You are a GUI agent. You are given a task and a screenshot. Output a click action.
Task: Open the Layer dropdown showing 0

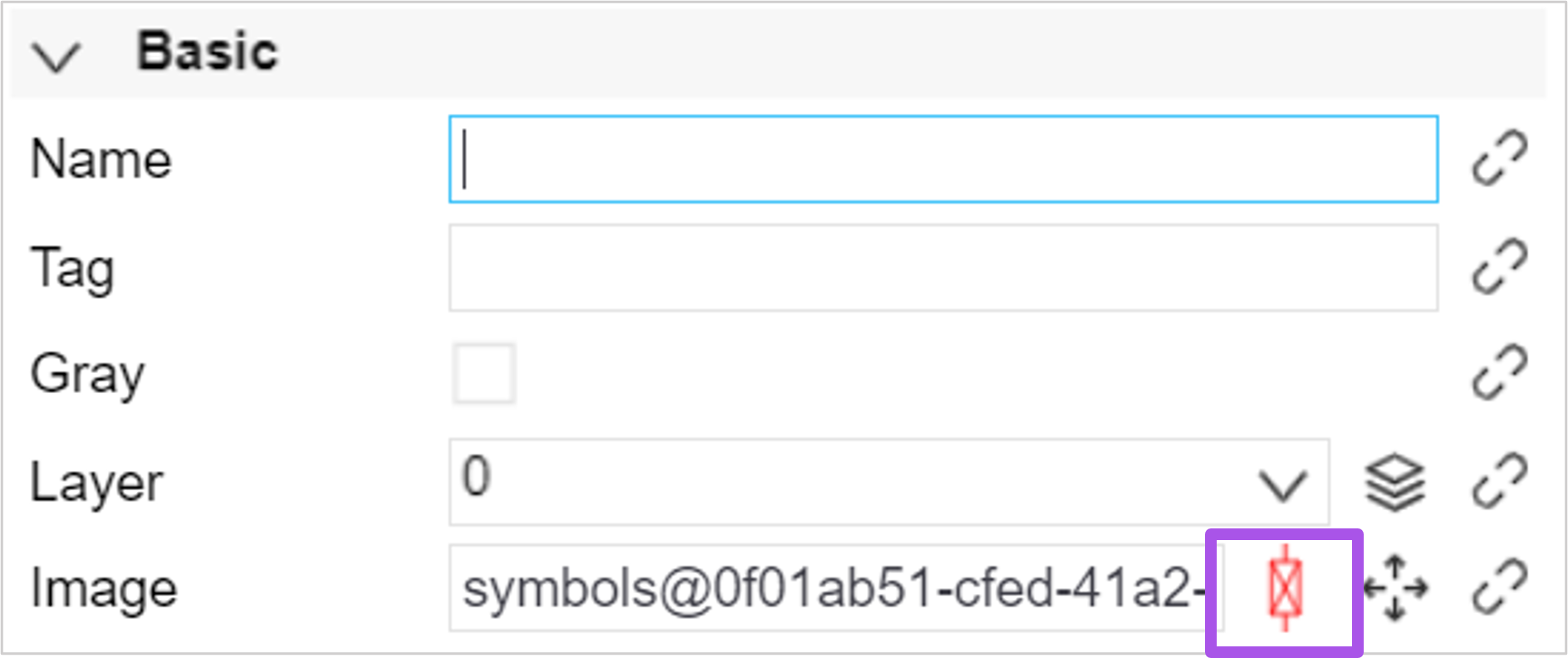point(888,482)
